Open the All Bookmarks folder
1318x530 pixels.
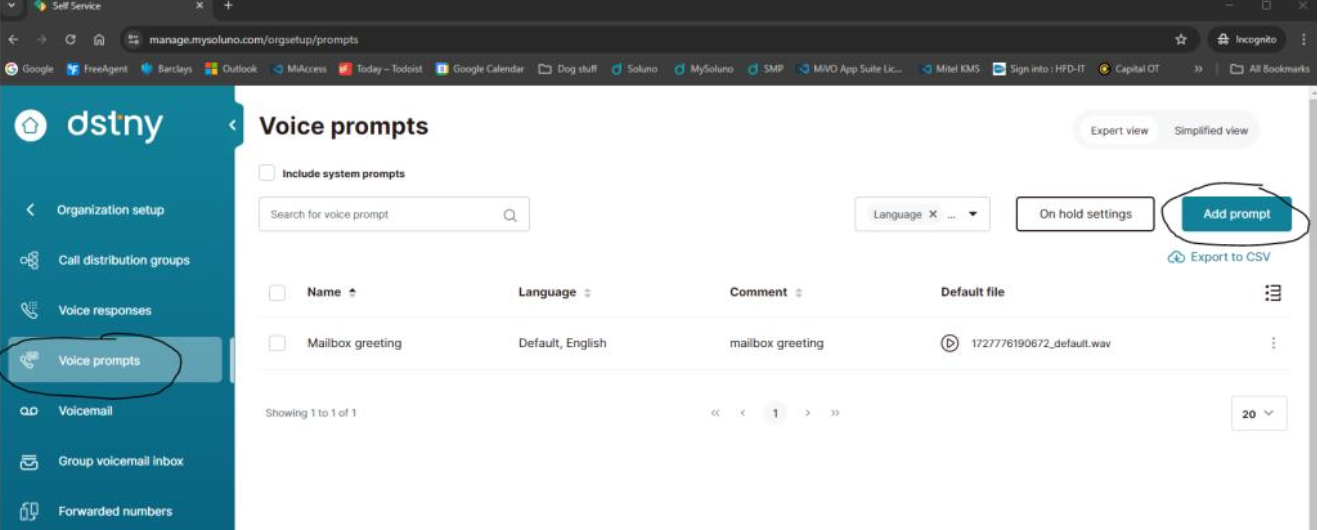1269,69
